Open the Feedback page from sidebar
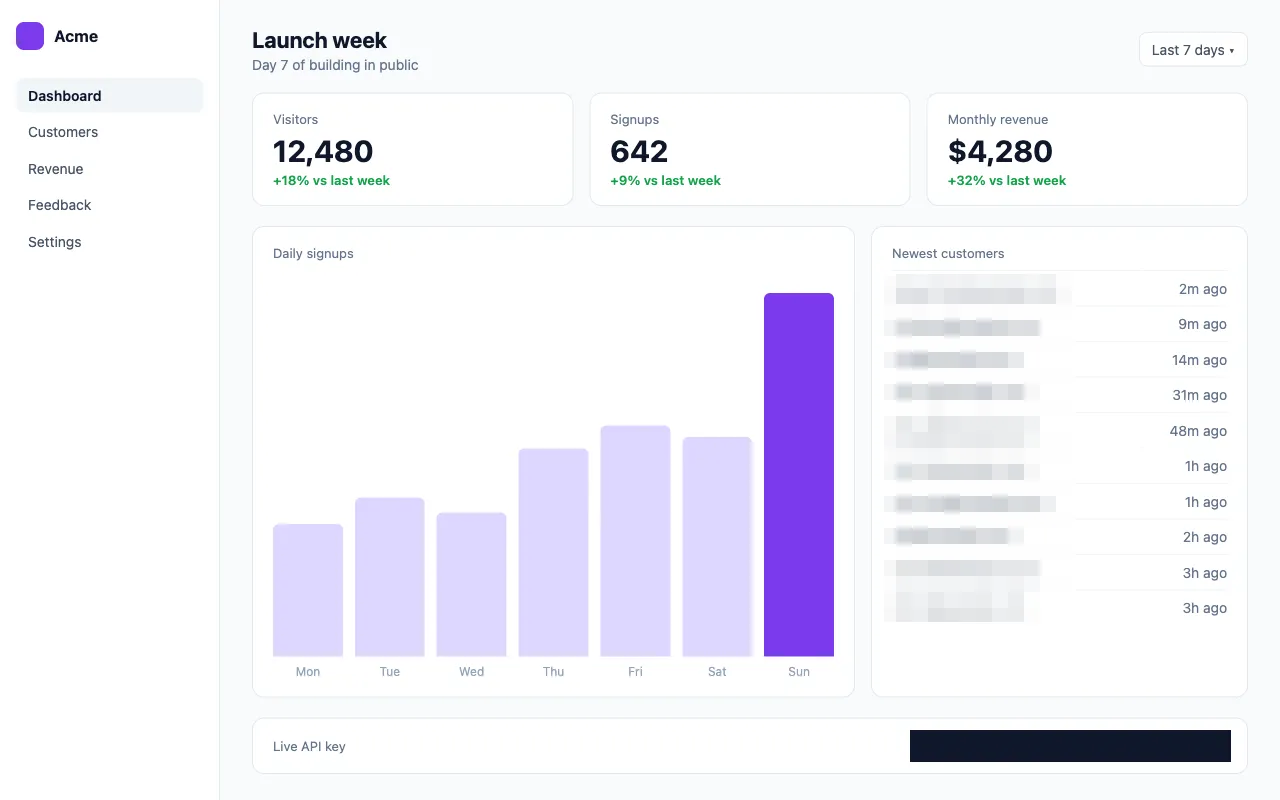 coord(110,205)
